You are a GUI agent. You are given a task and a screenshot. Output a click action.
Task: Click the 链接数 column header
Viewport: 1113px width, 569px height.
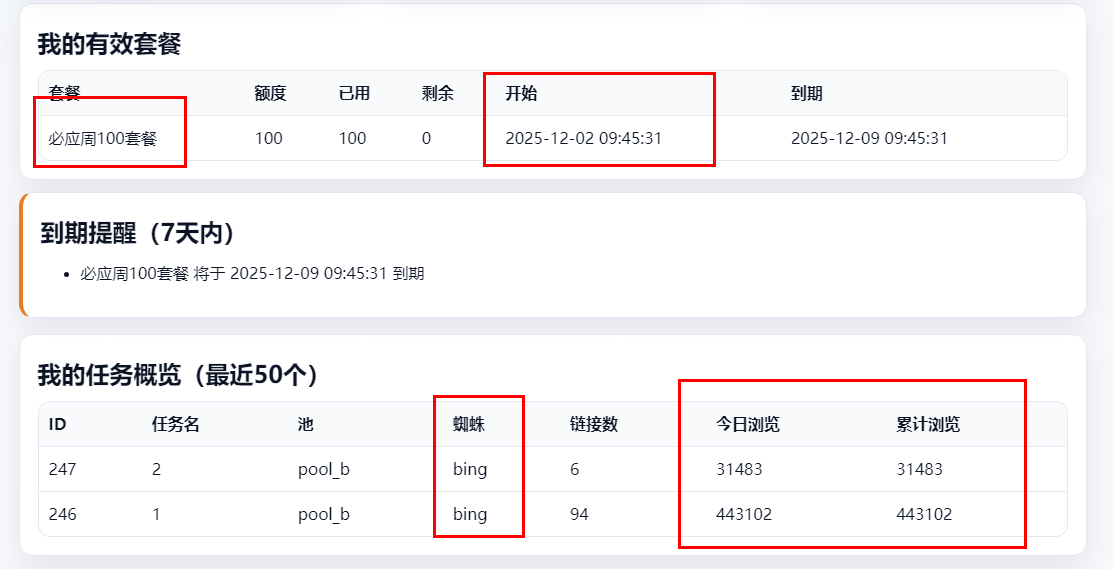tap(593, 424)
